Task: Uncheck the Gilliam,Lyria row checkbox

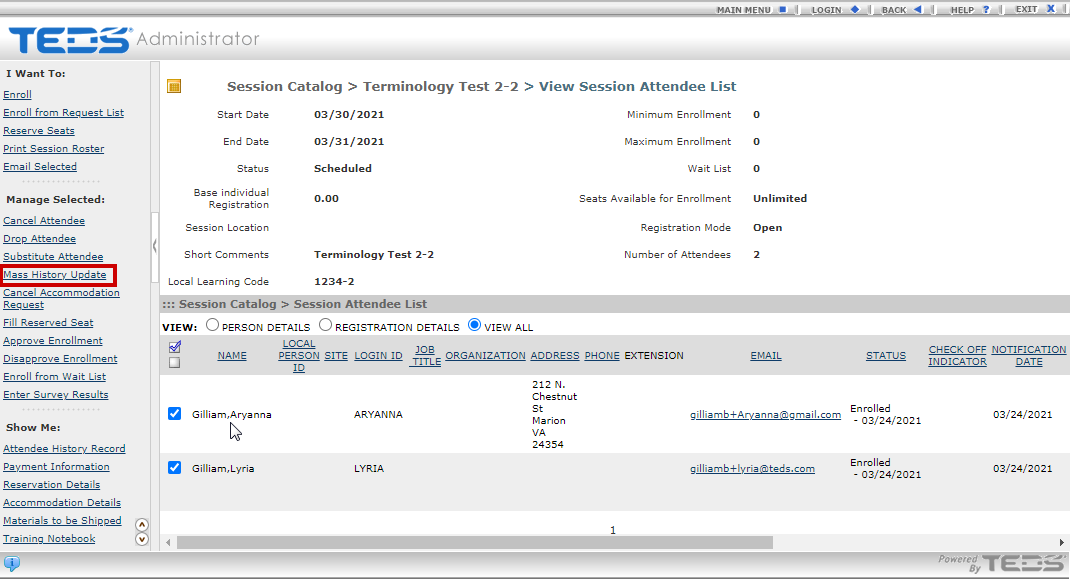Action: [x=175, y=468]
